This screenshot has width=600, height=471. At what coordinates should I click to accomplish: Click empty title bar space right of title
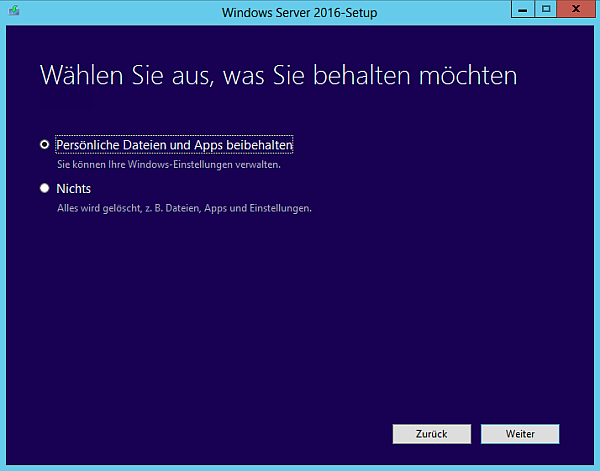pyautogui.click(x=450, y=11)
